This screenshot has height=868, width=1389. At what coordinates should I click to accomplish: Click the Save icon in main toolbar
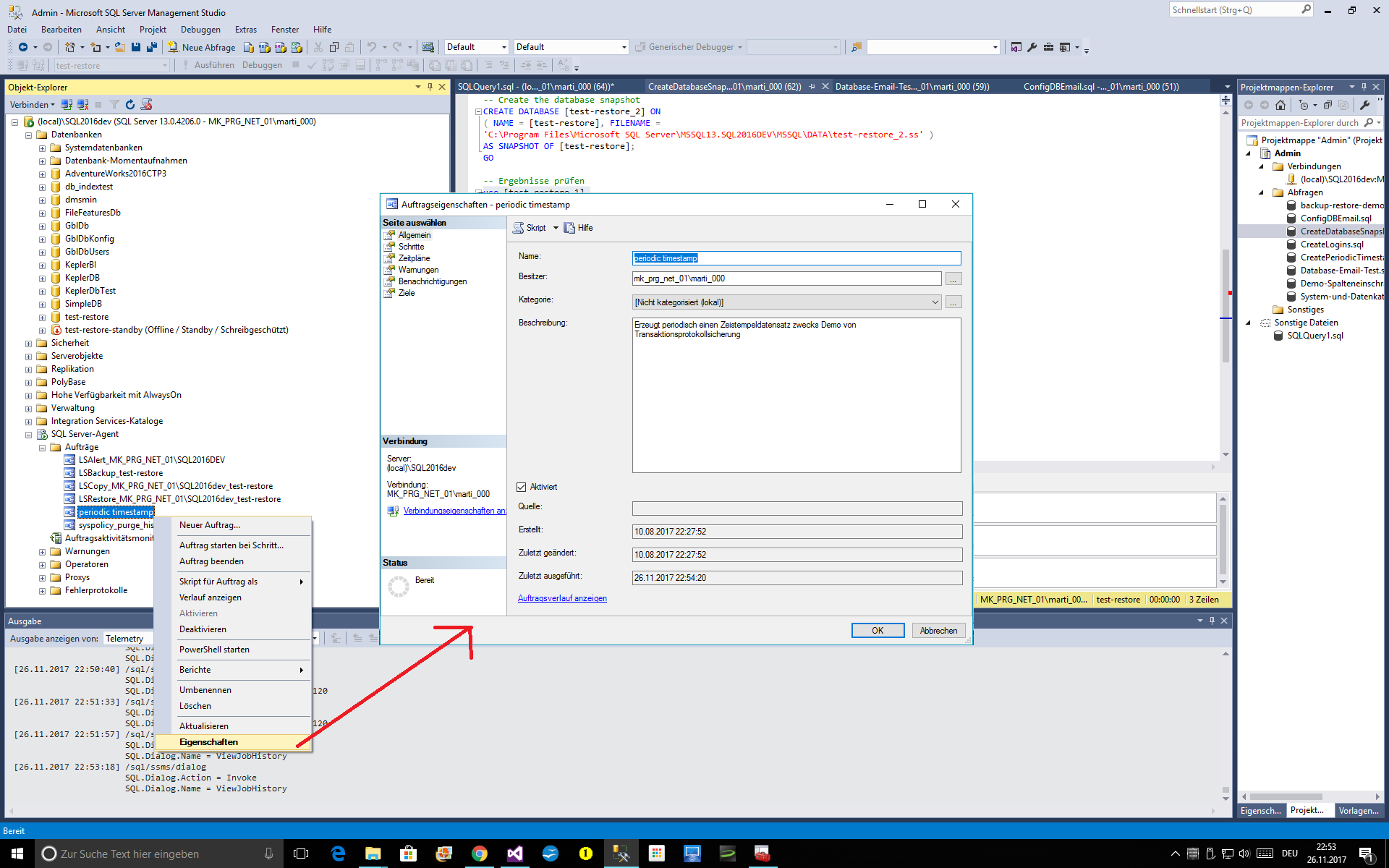[135, 47]
